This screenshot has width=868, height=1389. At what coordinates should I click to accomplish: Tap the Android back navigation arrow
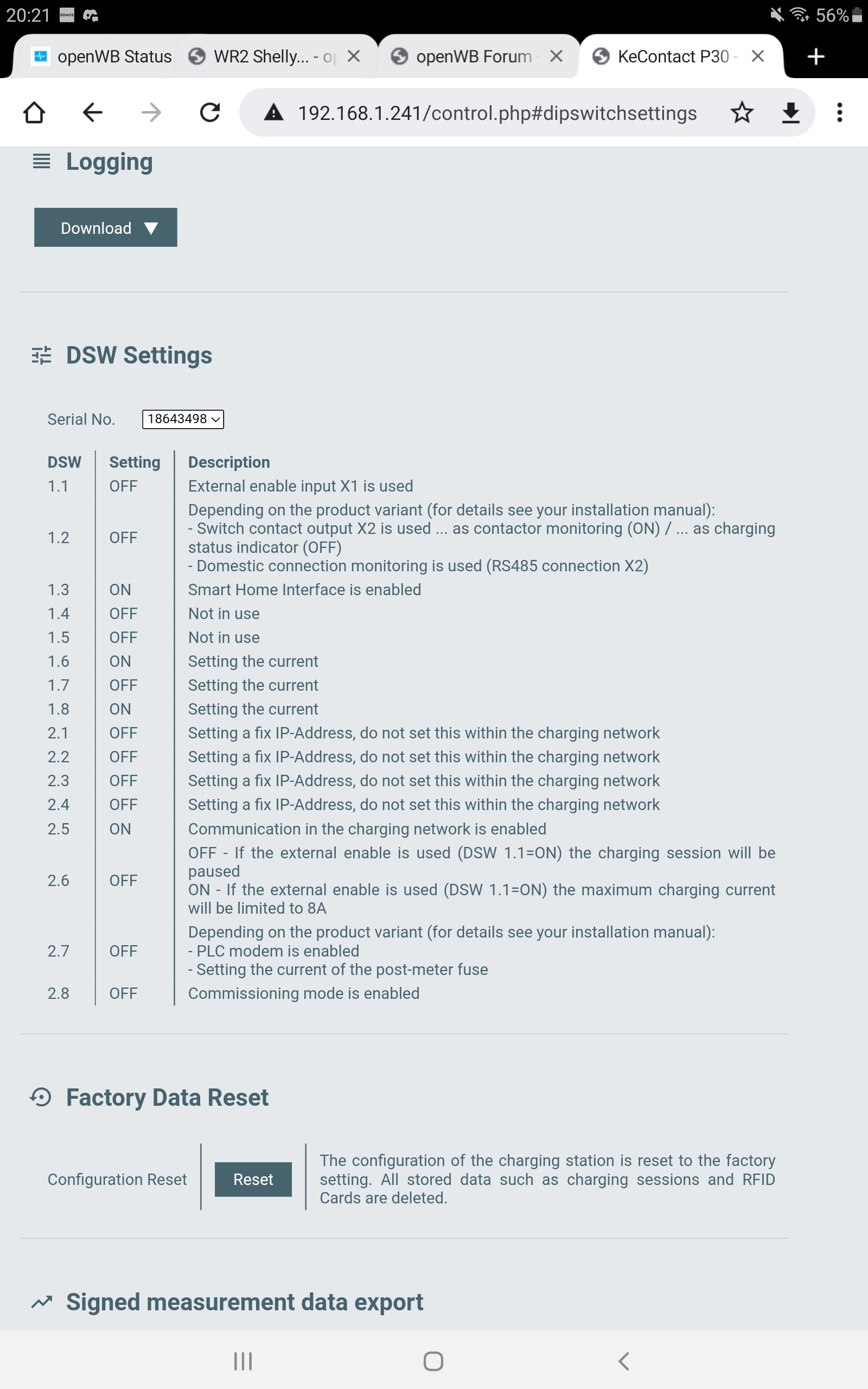(x=624, y=1361)
